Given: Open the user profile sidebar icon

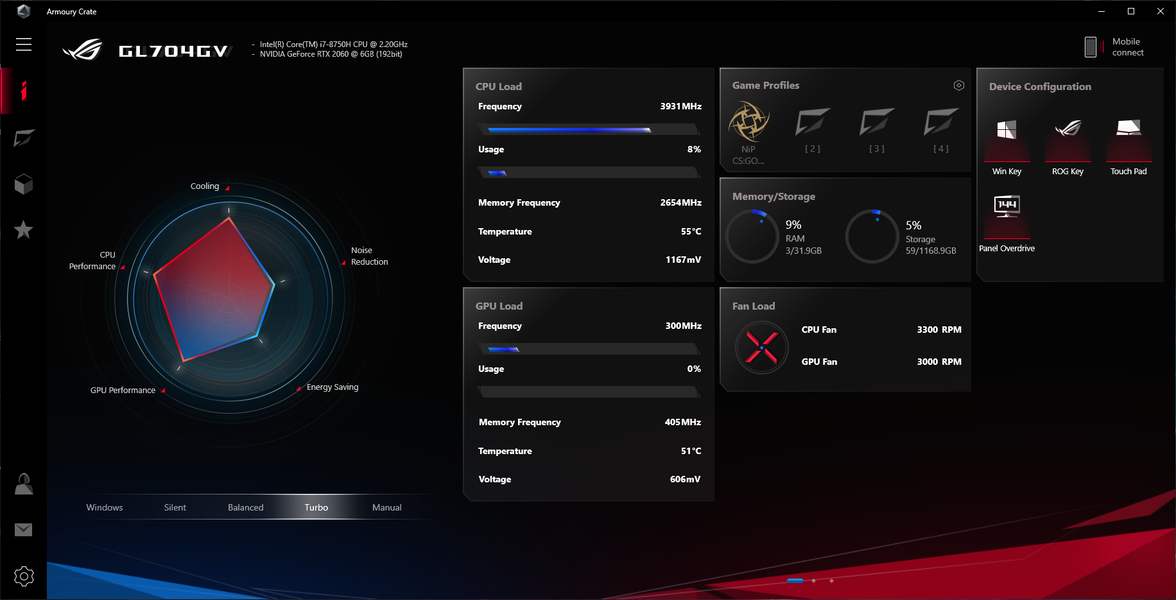Looking at the screenshot, I should point(24,484).
